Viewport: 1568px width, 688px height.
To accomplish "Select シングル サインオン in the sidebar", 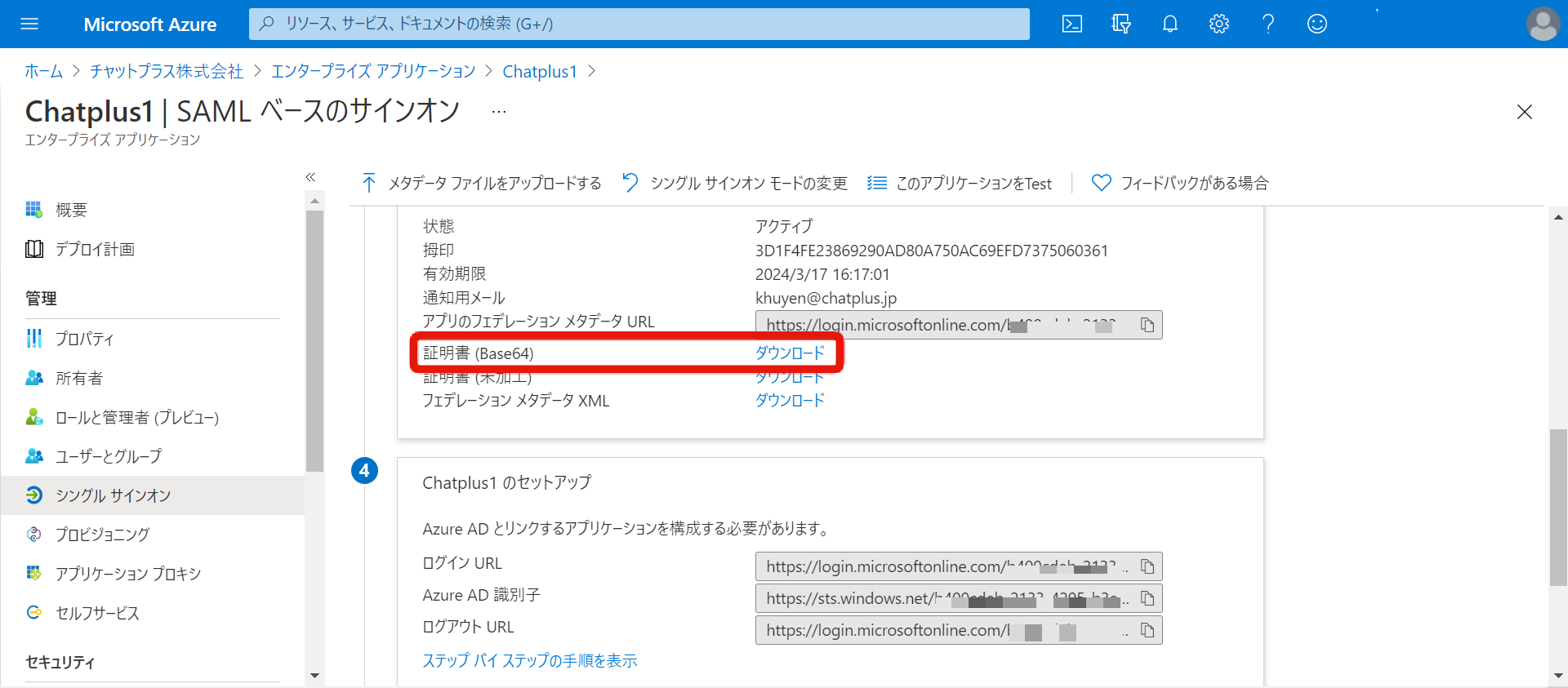I will 152,495.
